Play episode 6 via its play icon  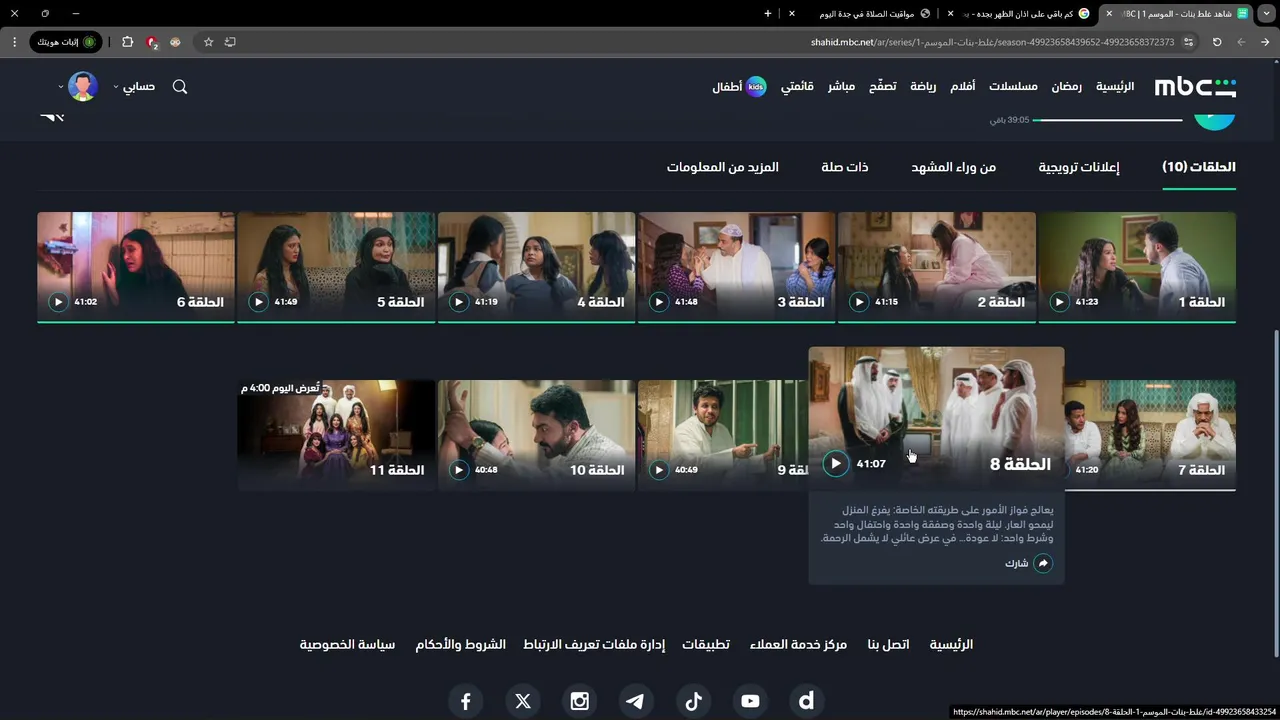pos(58,302)
